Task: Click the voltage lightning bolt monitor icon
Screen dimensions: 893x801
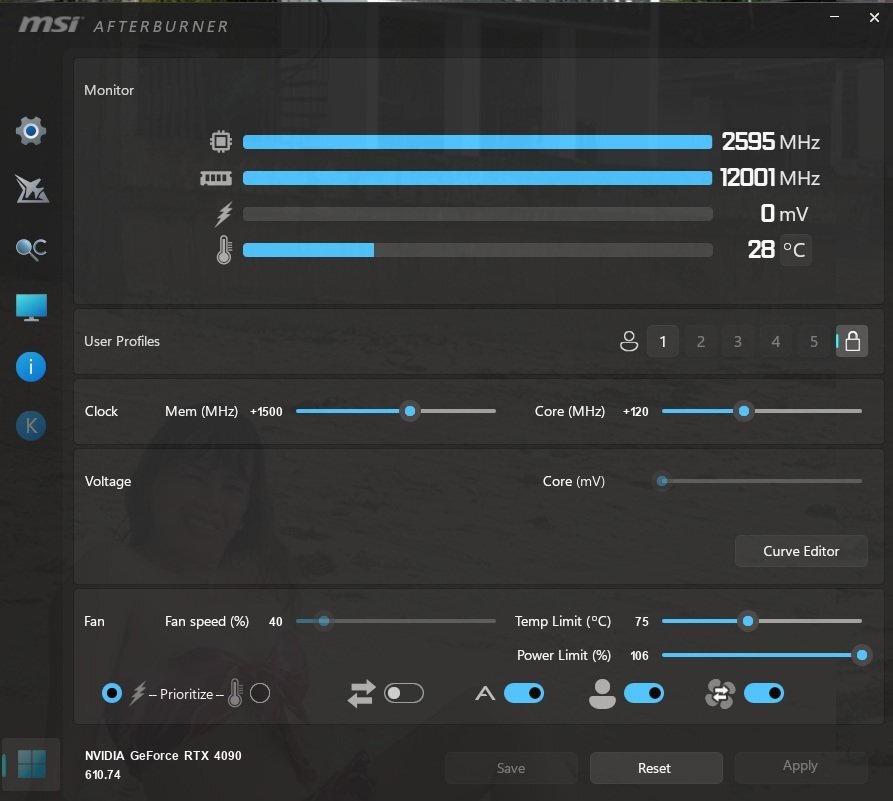Action: [223, 214]
